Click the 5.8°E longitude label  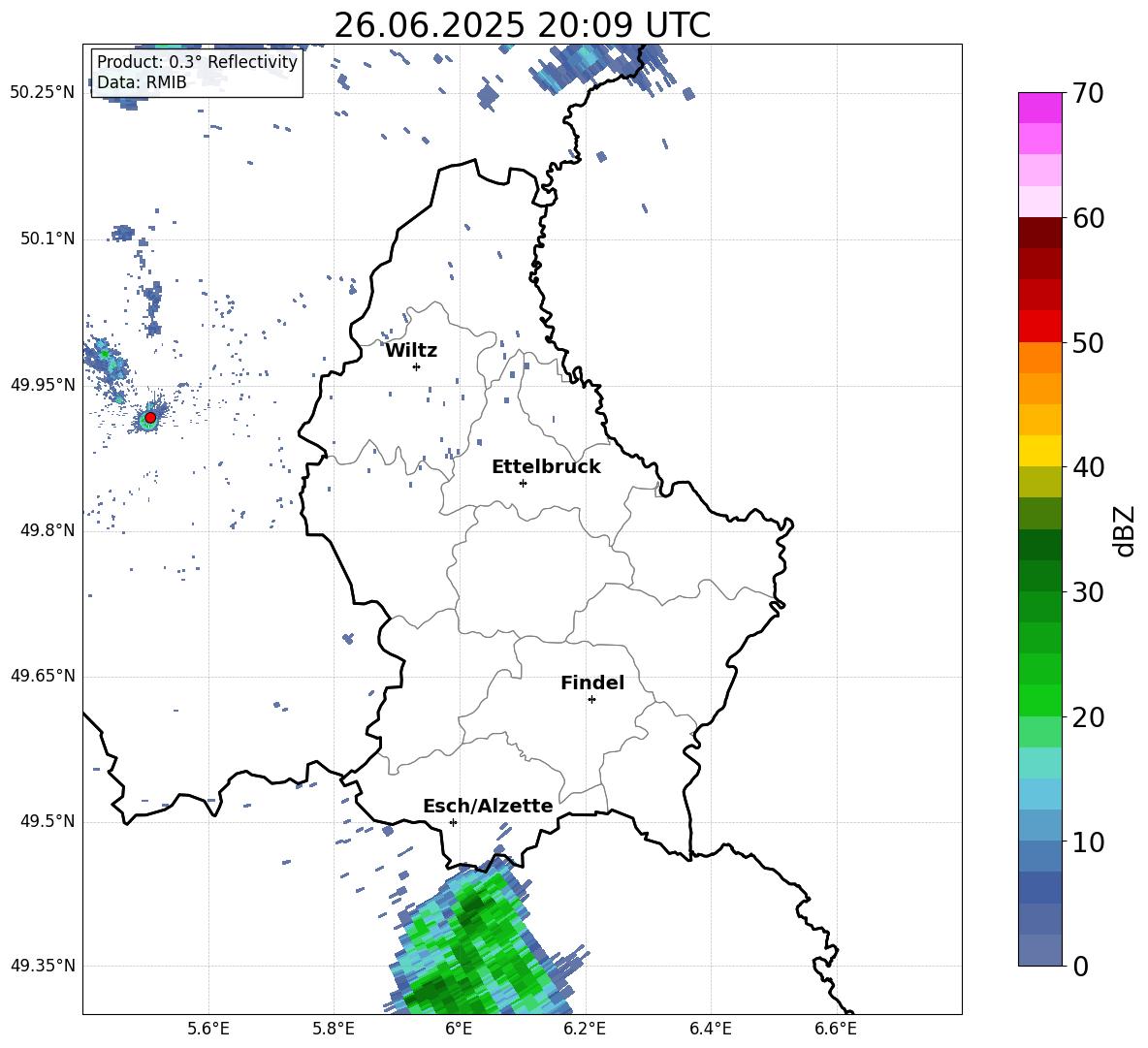coord(334,1030)
